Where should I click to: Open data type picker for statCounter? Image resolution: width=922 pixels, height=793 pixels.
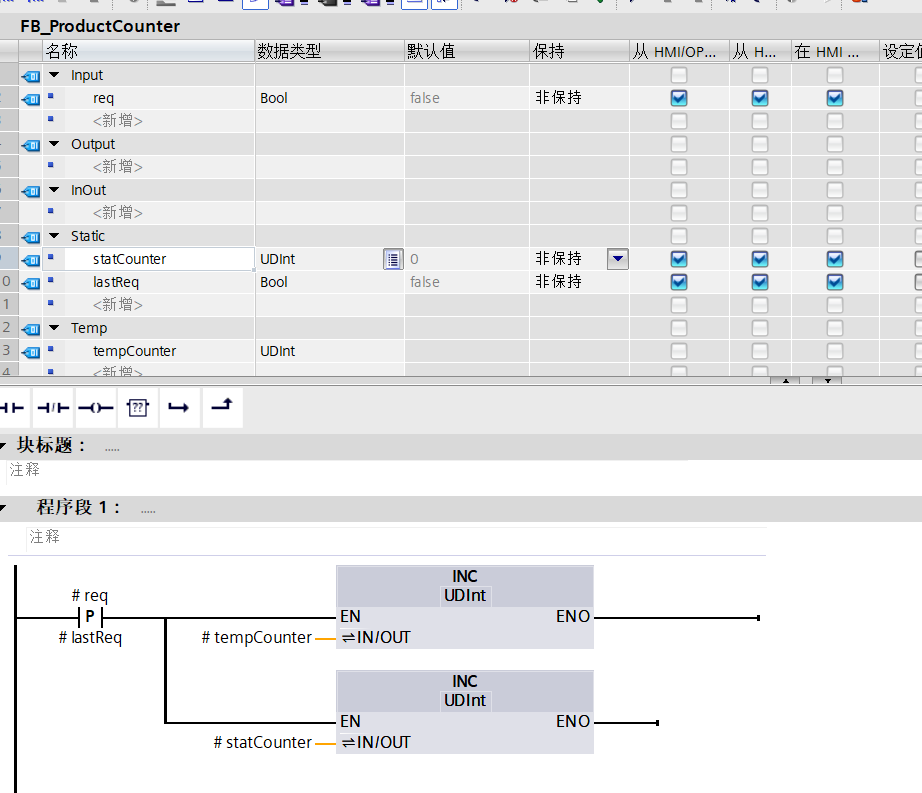point(393,260)
